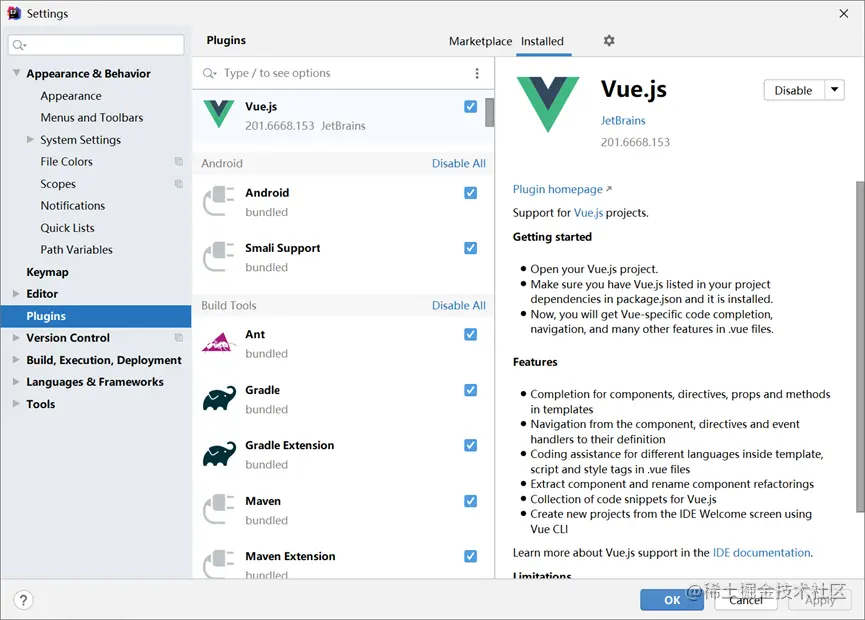The width and height of the screenshot is (865, 620).
Task: Open the plugins gear settings menu
Action: pyautogui.click(x=608, y=40)
